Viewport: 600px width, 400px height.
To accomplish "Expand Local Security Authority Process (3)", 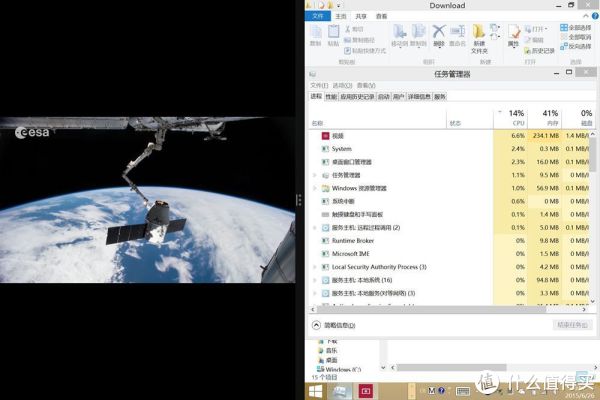I will (315, 267).
